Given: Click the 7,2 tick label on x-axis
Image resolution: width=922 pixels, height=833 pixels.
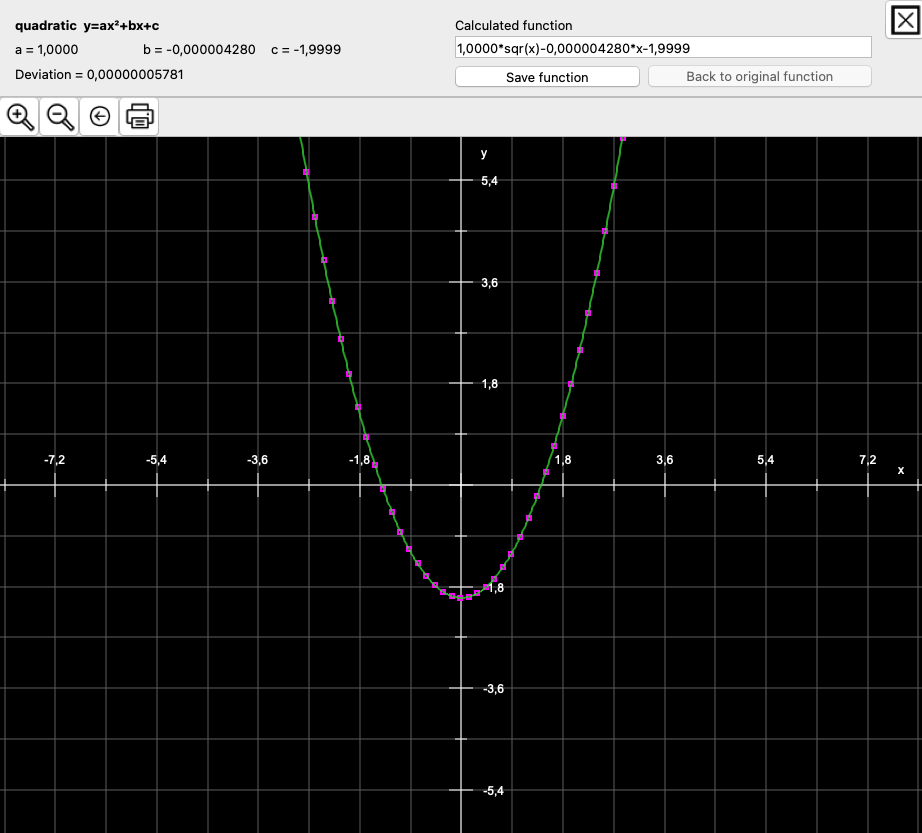Looking at the screenshot, I should (867, 460).
